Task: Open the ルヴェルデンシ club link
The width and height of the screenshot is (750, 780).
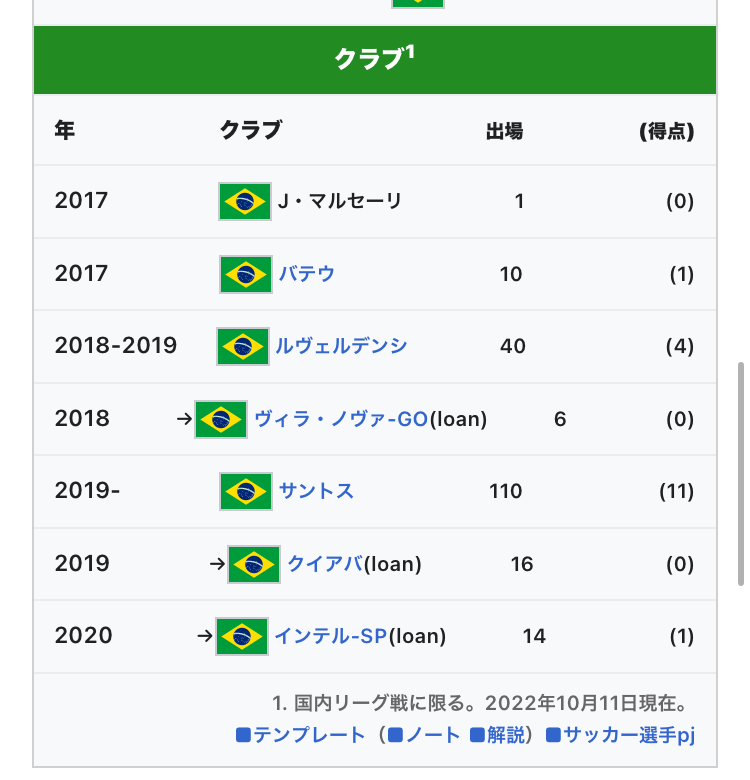Action: [341, 346]
